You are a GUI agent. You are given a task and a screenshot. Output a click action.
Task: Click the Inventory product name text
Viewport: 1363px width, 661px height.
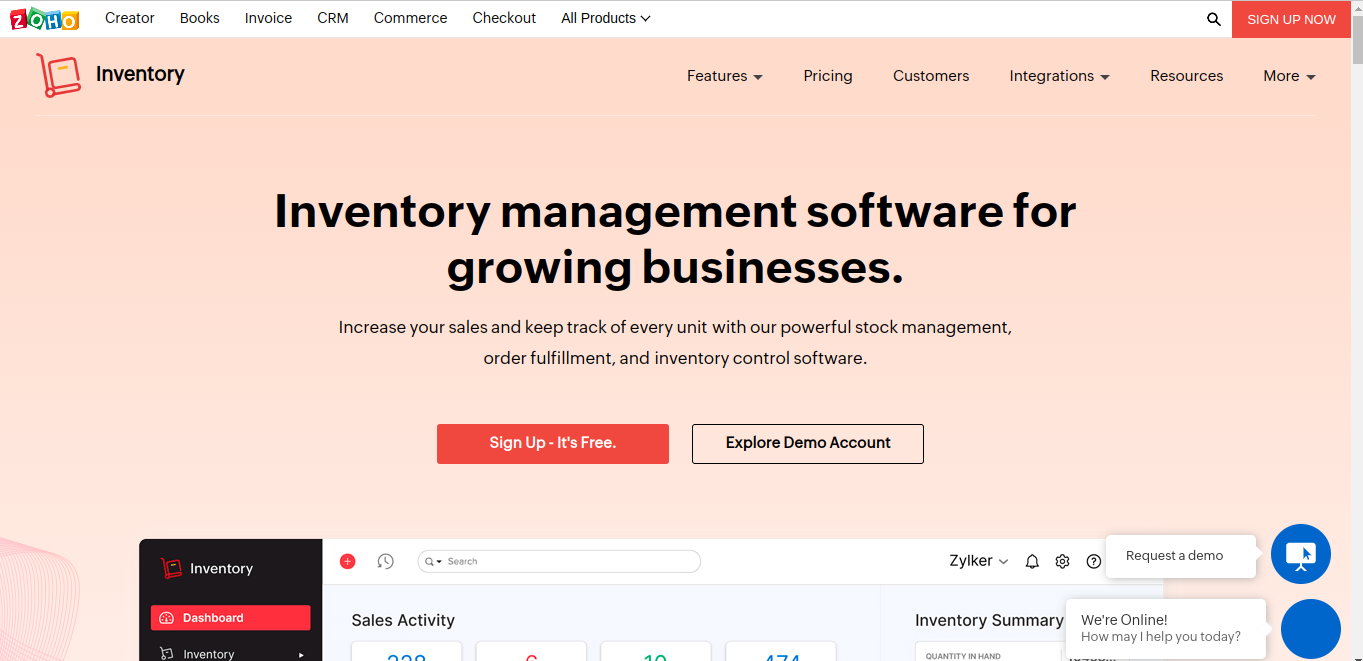pos(140,74)
